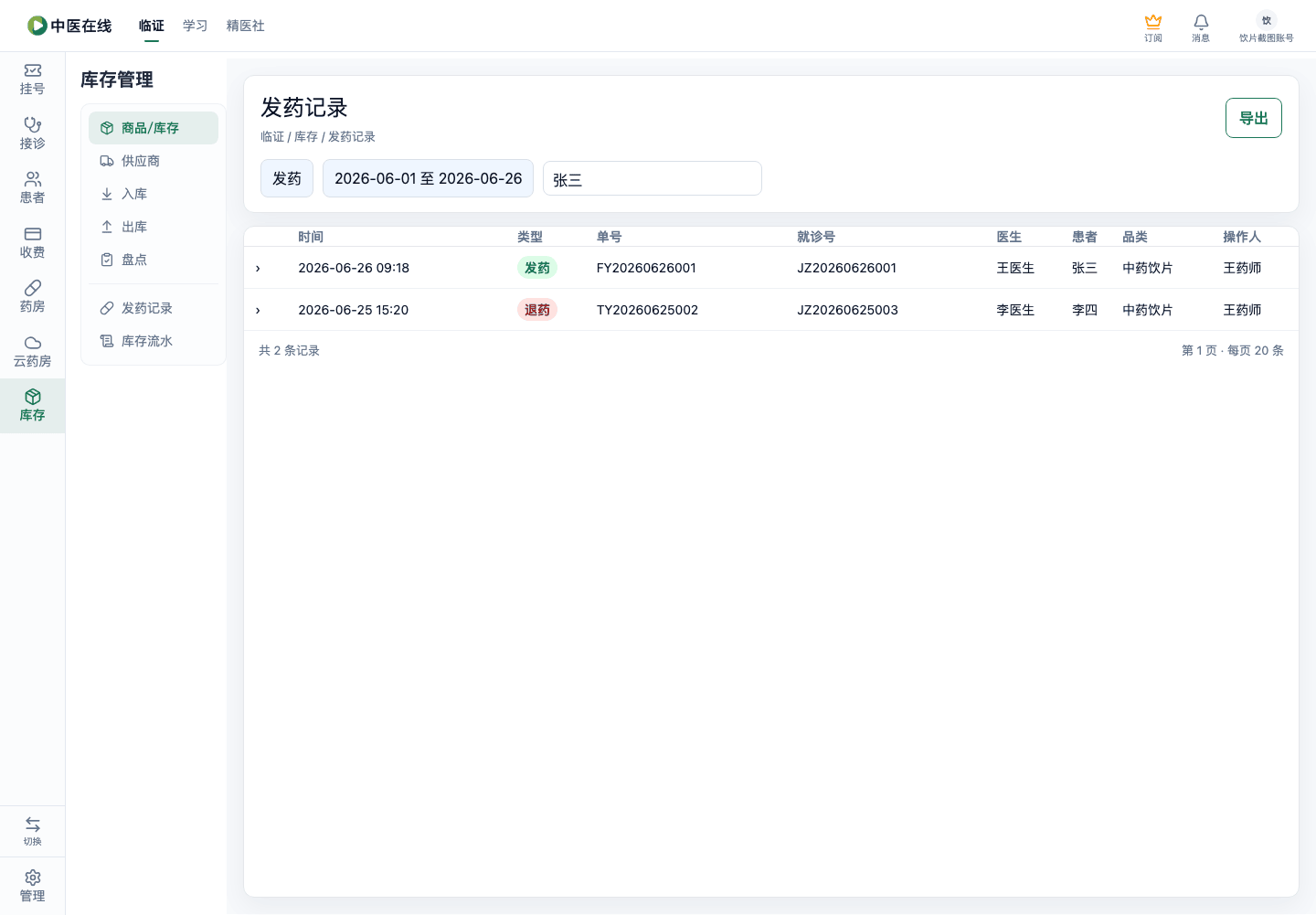Click the time 2026-06-25 15:20
This screenshot has height=915, width=1316.
coord(354,310)
